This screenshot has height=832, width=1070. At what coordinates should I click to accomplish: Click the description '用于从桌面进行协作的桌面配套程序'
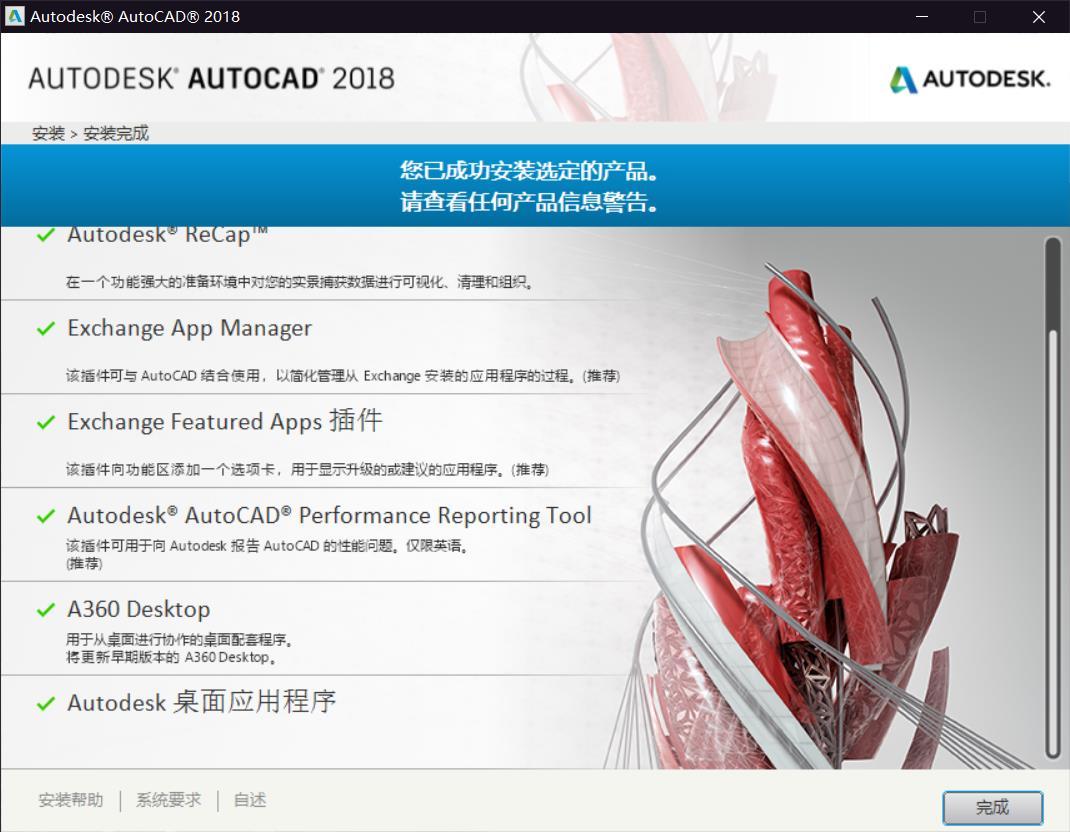[179, 640]
